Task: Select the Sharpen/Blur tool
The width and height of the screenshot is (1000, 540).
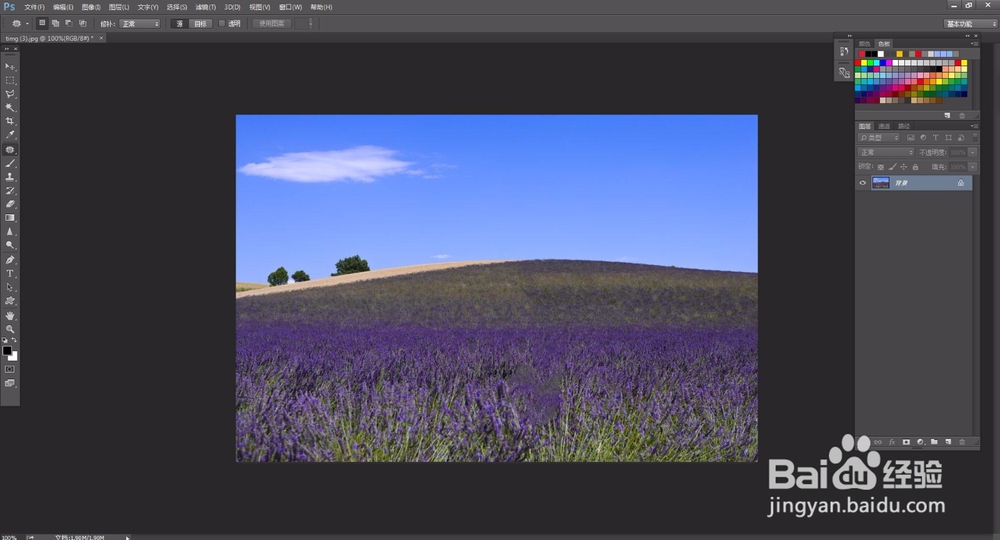Action: click(10, 231)
